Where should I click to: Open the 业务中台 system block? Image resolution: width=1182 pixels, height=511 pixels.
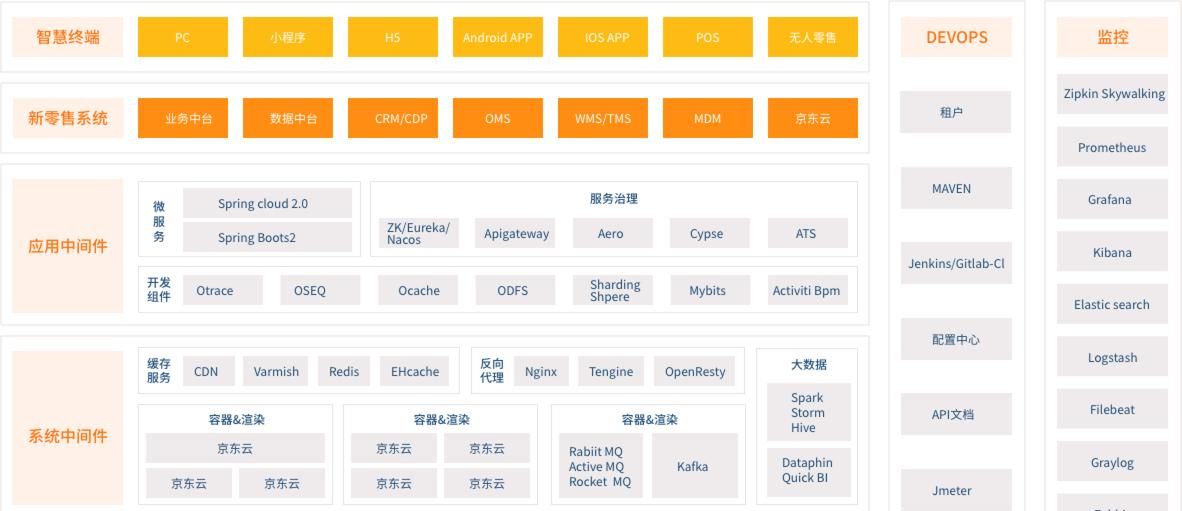click(182, 118)
